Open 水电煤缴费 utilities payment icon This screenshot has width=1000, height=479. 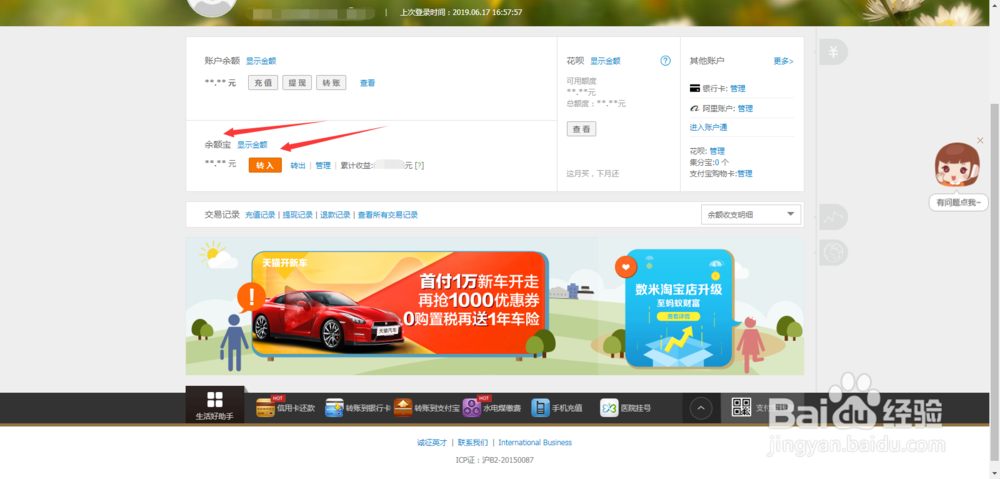(472, 408)
